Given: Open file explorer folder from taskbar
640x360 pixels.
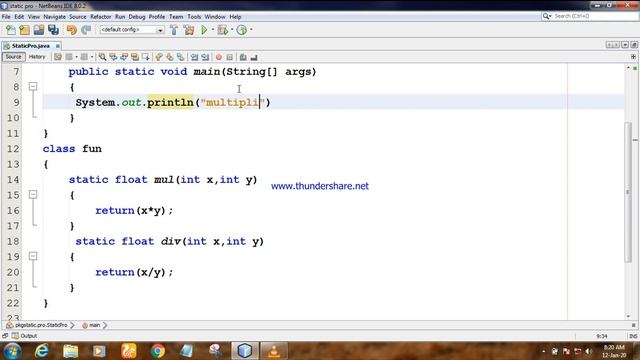Looking at the screenshot, I should coord(71,351).
